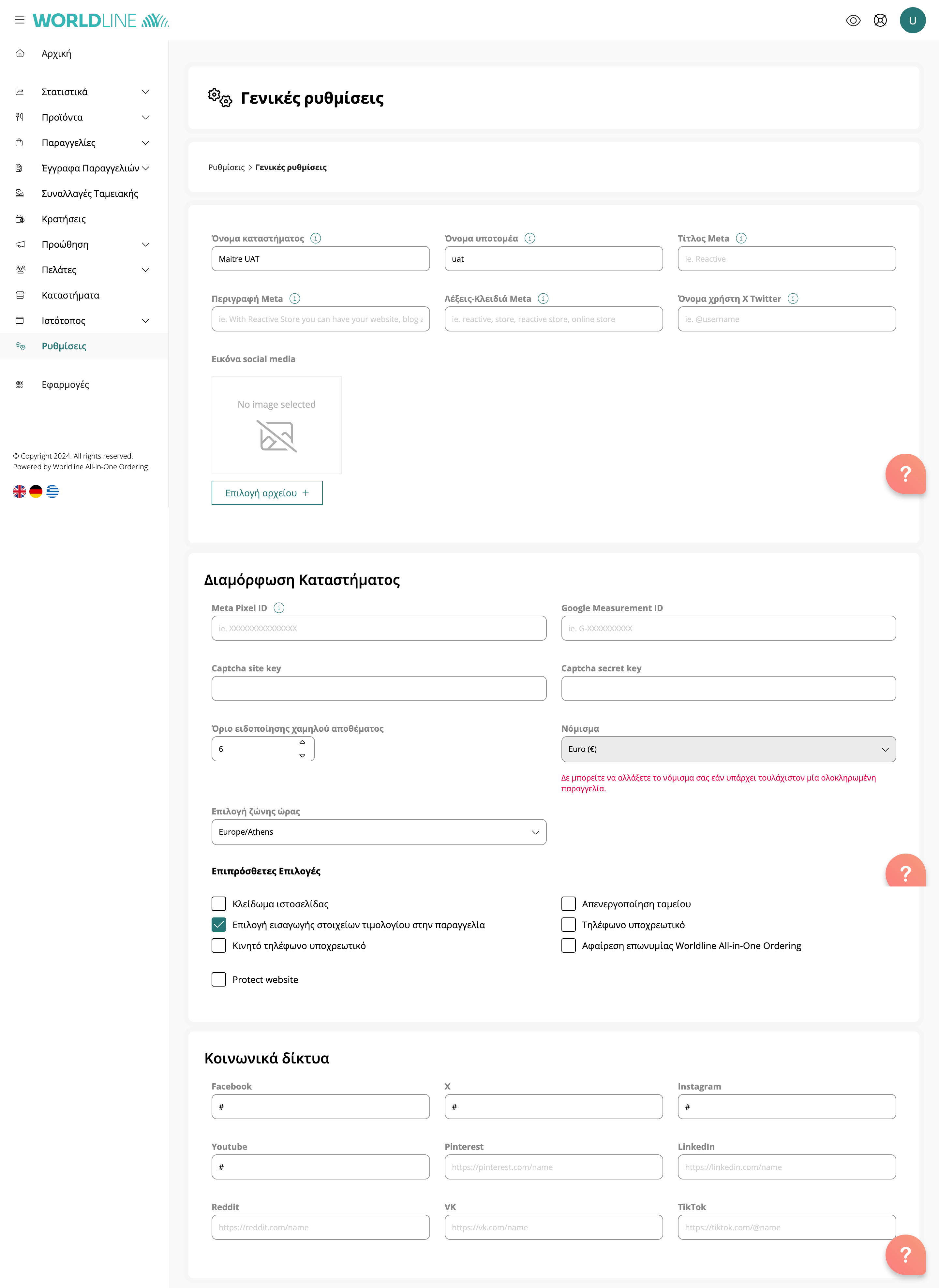Click the support lifebuoy icon
This screenshot has width=939, height=1288.
[880, 21]
